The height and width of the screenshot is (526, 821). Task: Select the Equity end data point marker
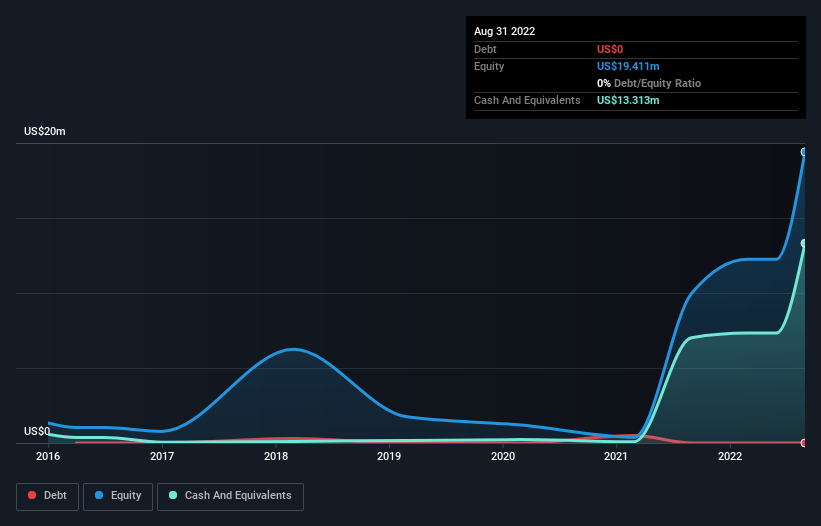point(804,152)
